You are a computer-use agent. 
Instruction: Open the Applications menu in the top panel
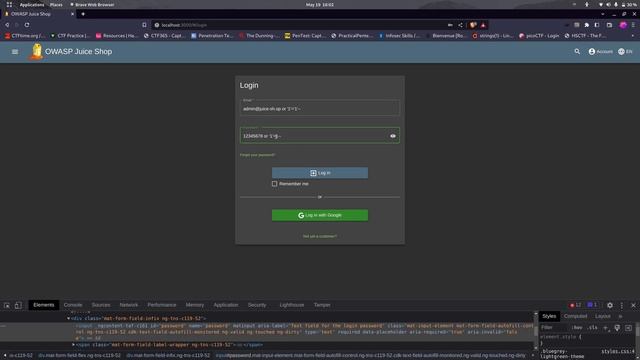point(31,4)
